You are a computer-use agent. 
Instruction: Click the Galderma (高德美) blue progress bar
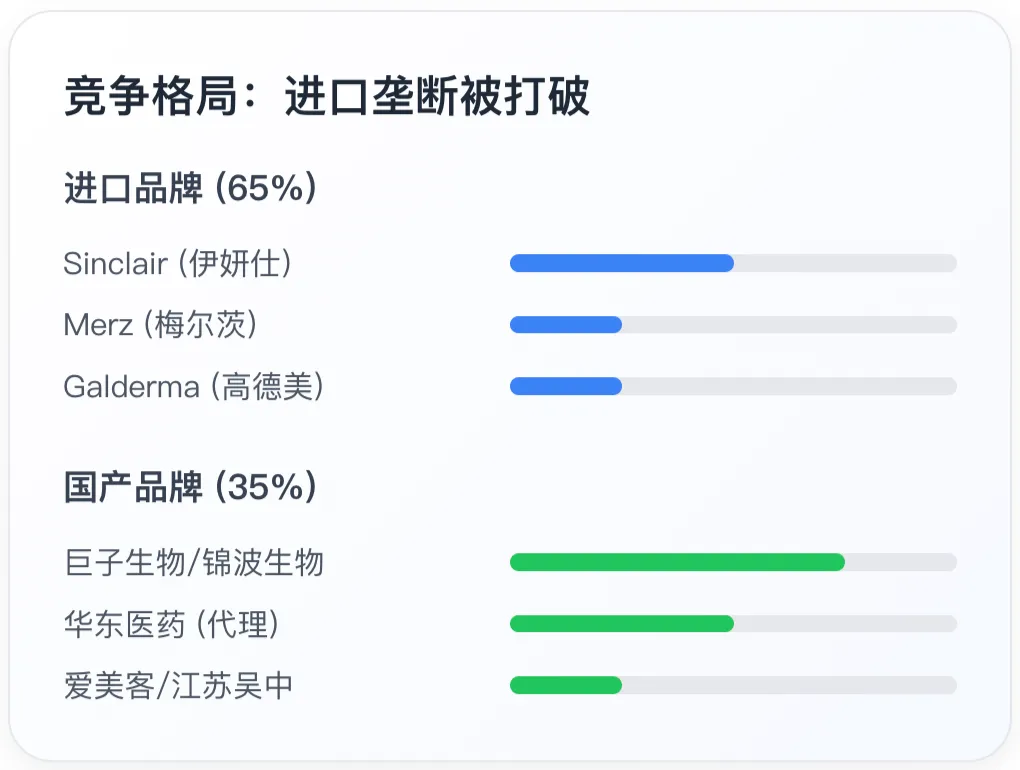(x=566, y=386)
